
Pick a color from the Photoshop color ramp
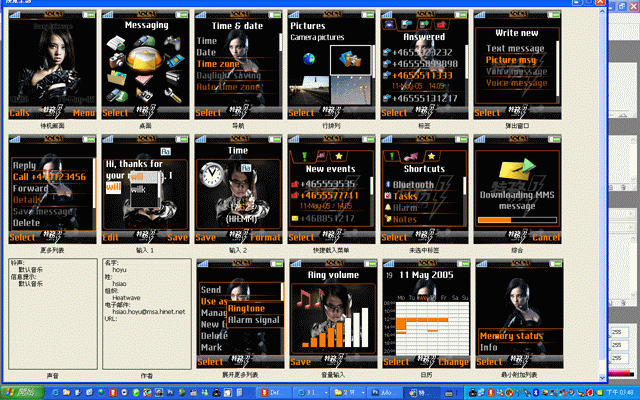[622, 373]
